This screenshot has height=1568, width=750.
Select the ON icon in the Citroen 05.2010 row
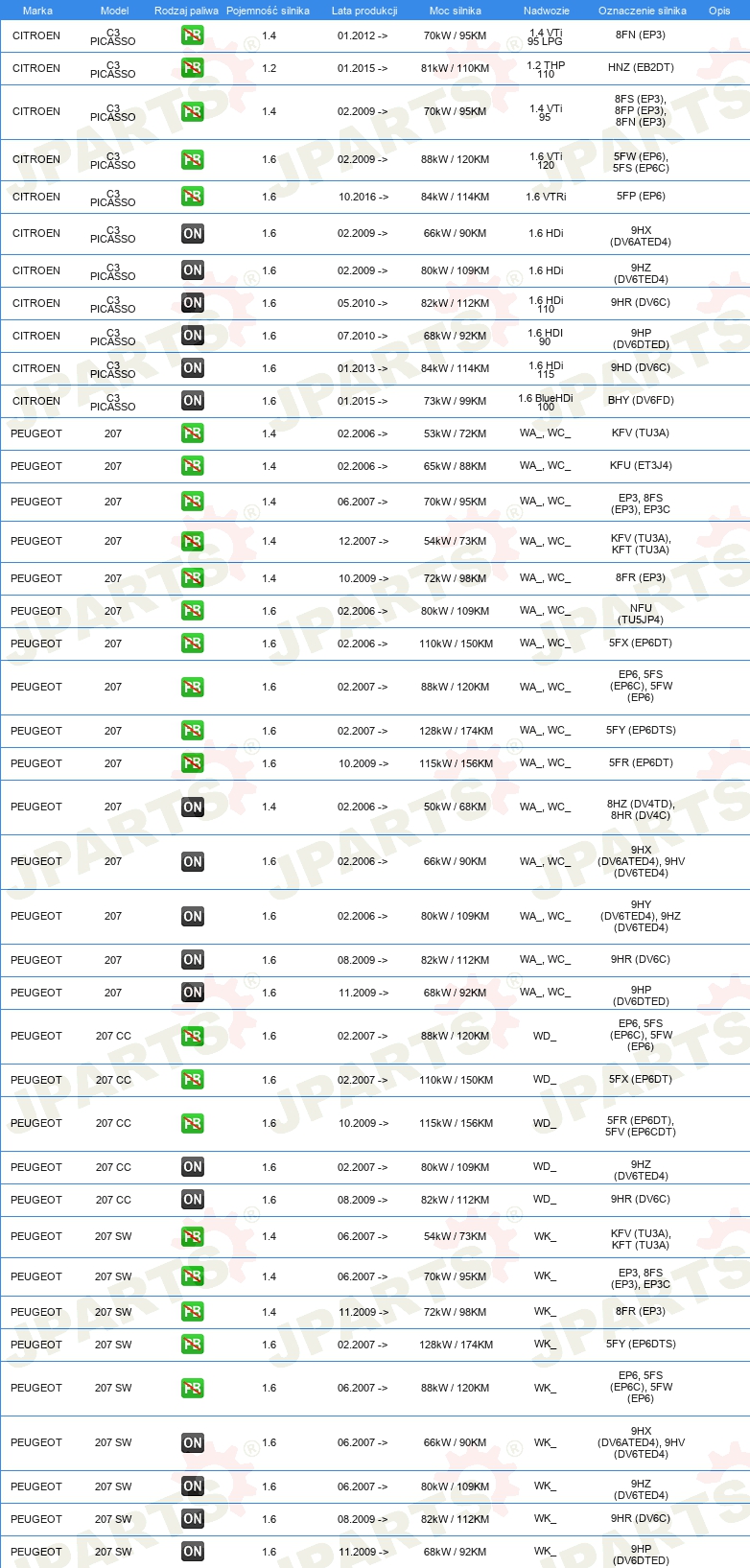192,303
